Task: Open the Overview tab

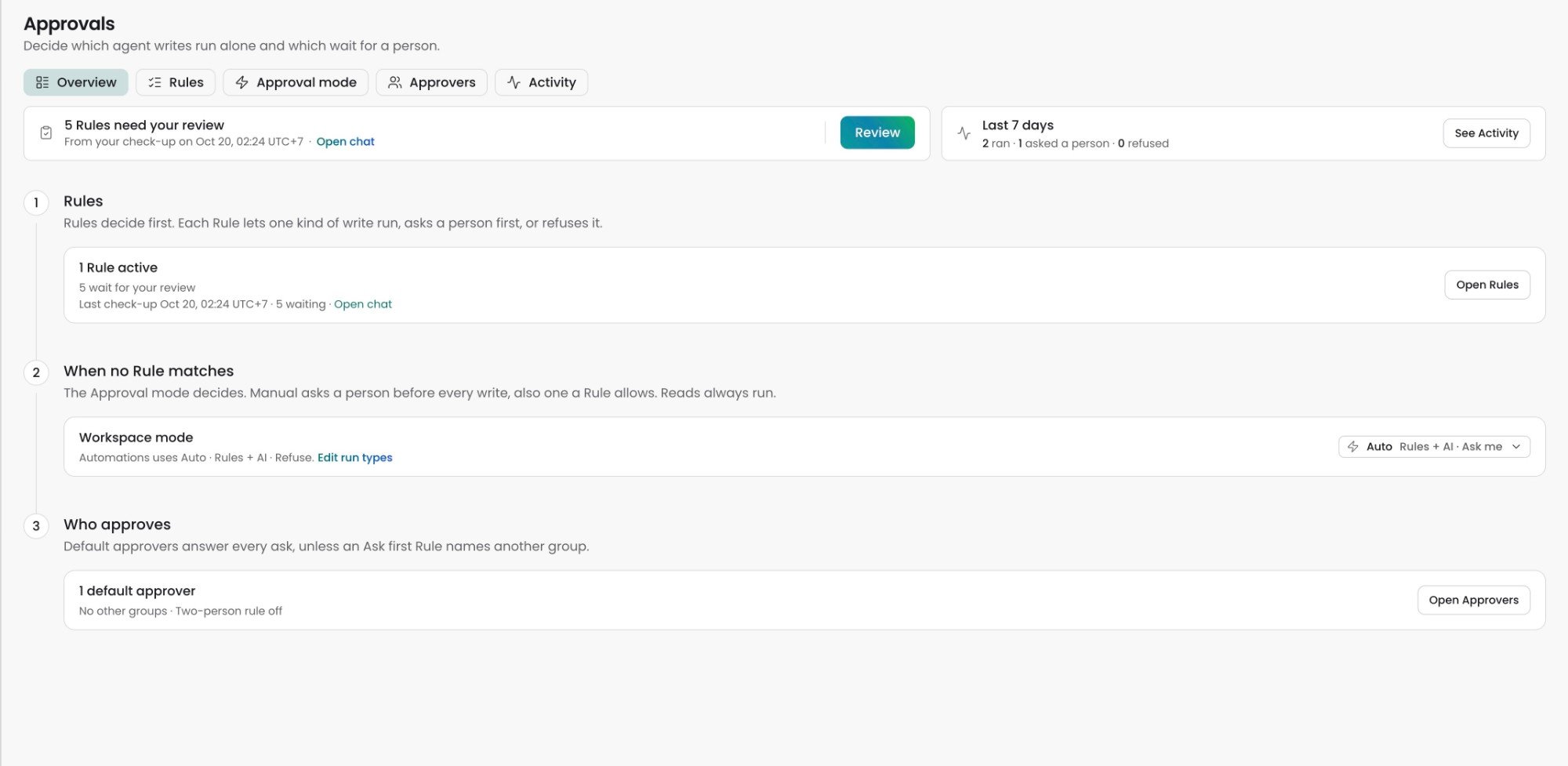Action: tap(76, 82)
